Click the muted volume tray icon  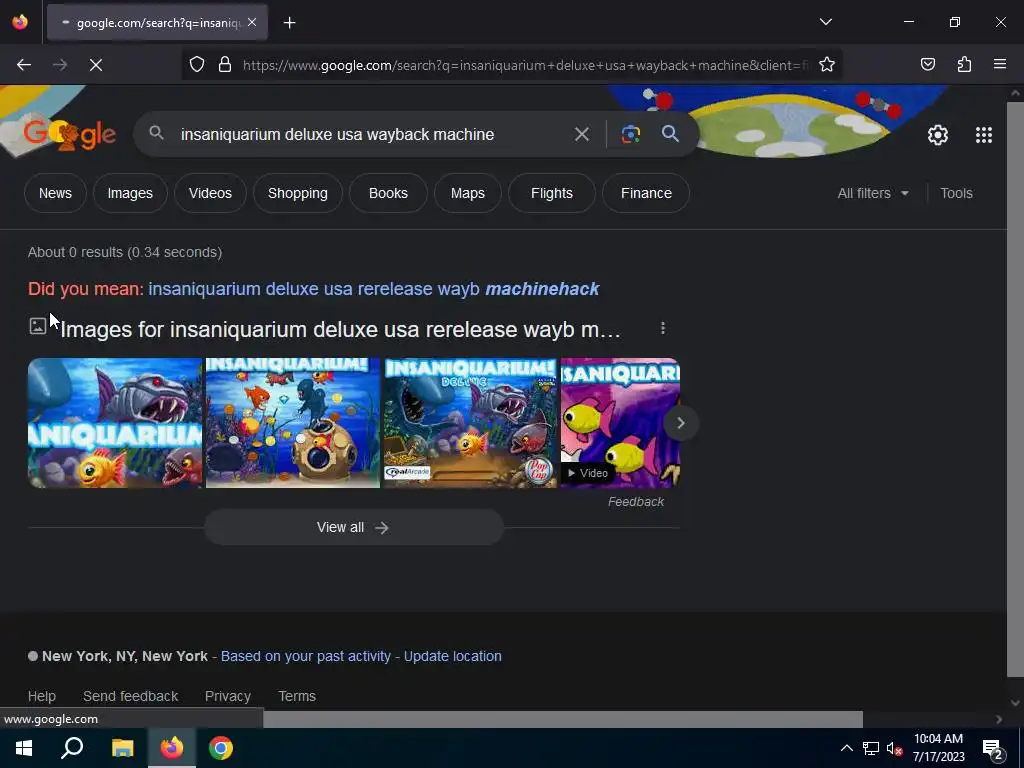coord(895,748)
